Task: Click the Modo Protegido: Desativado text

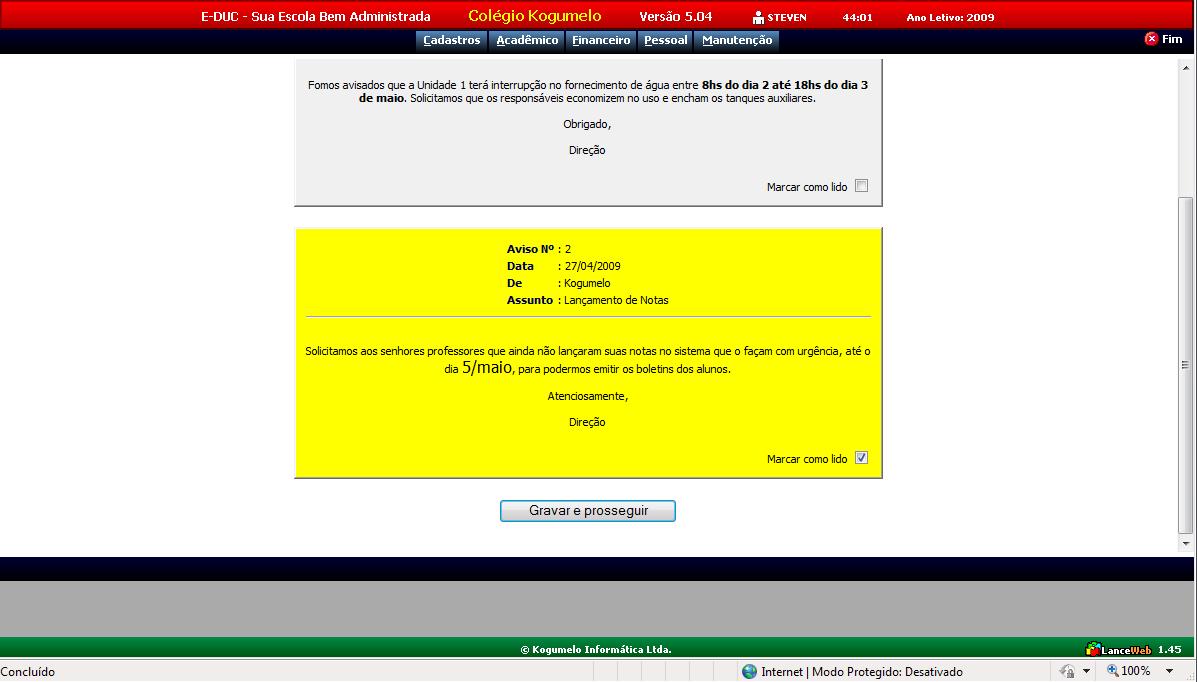Action: (x=887, y=672)
